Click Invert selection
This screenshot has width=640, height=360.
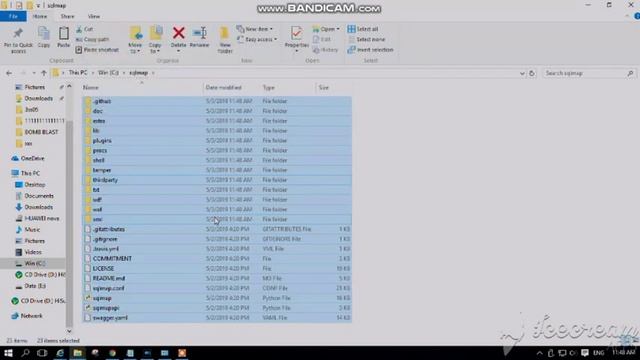tap(370, 50)
